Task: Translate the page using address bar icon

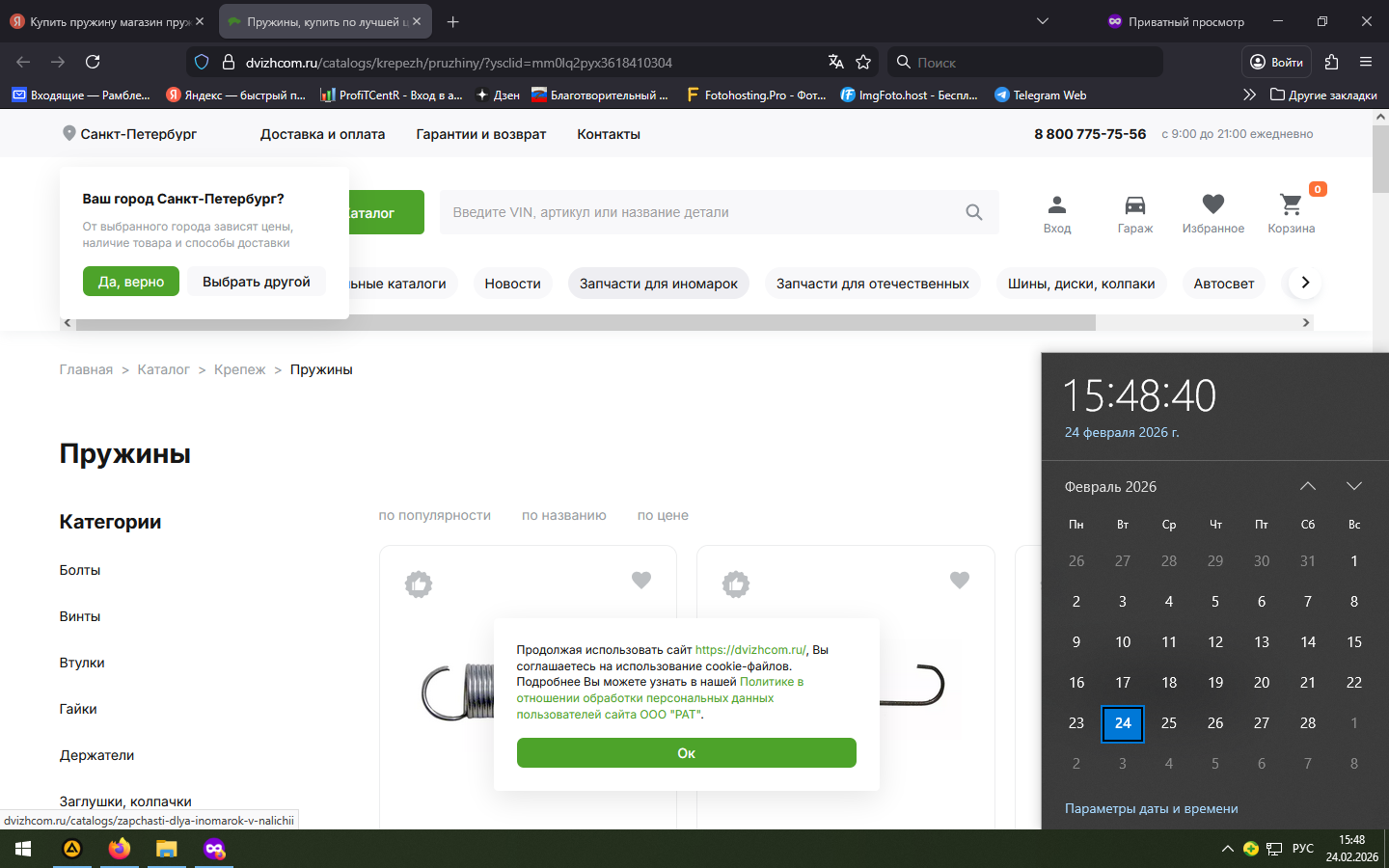Action: 835,62
